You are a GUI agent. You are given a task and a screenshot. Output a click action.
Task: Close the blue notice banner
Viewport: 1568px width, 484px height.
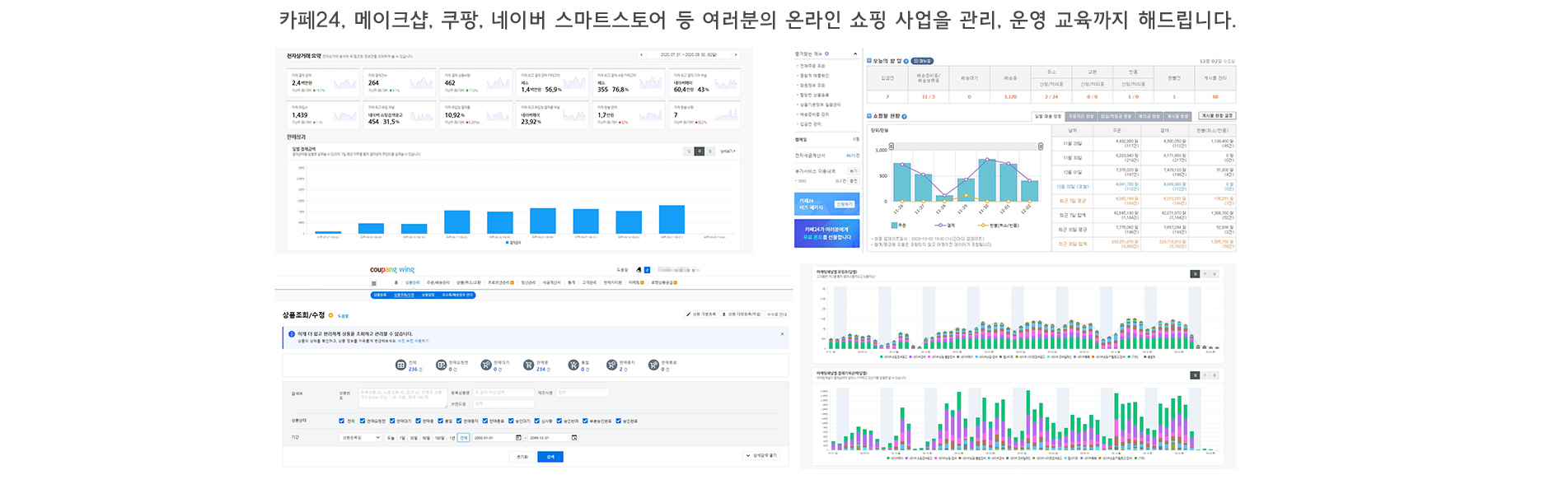coord(782,334)
